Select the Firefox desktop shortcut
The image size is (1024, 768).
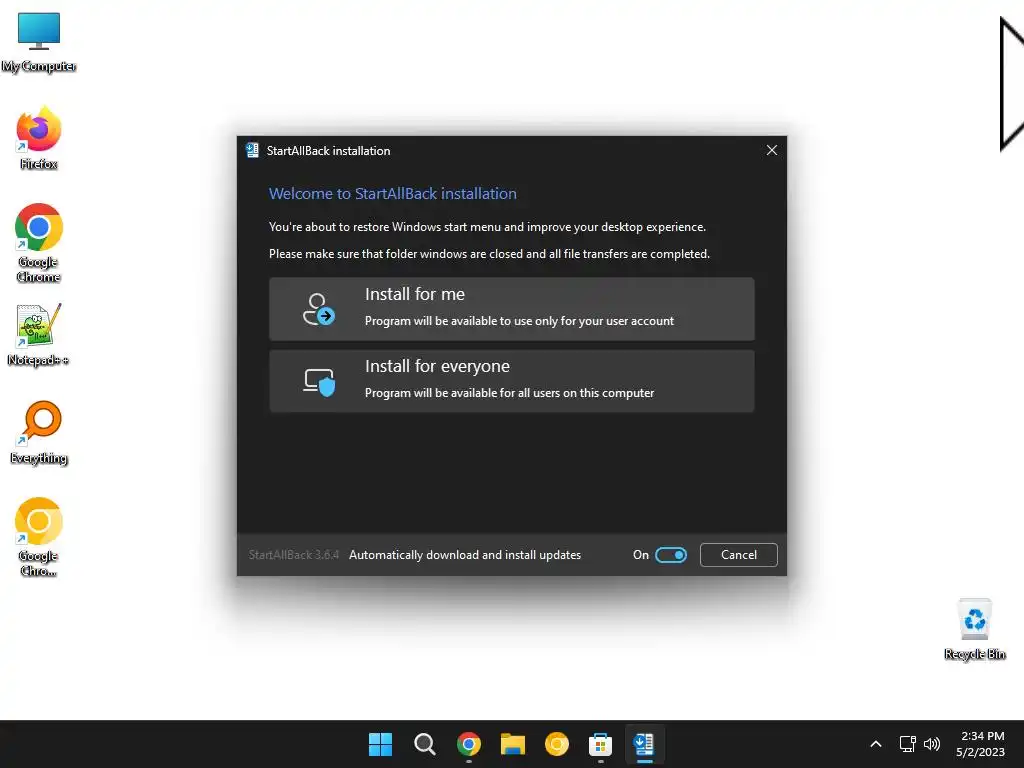(x=39, y=138)
